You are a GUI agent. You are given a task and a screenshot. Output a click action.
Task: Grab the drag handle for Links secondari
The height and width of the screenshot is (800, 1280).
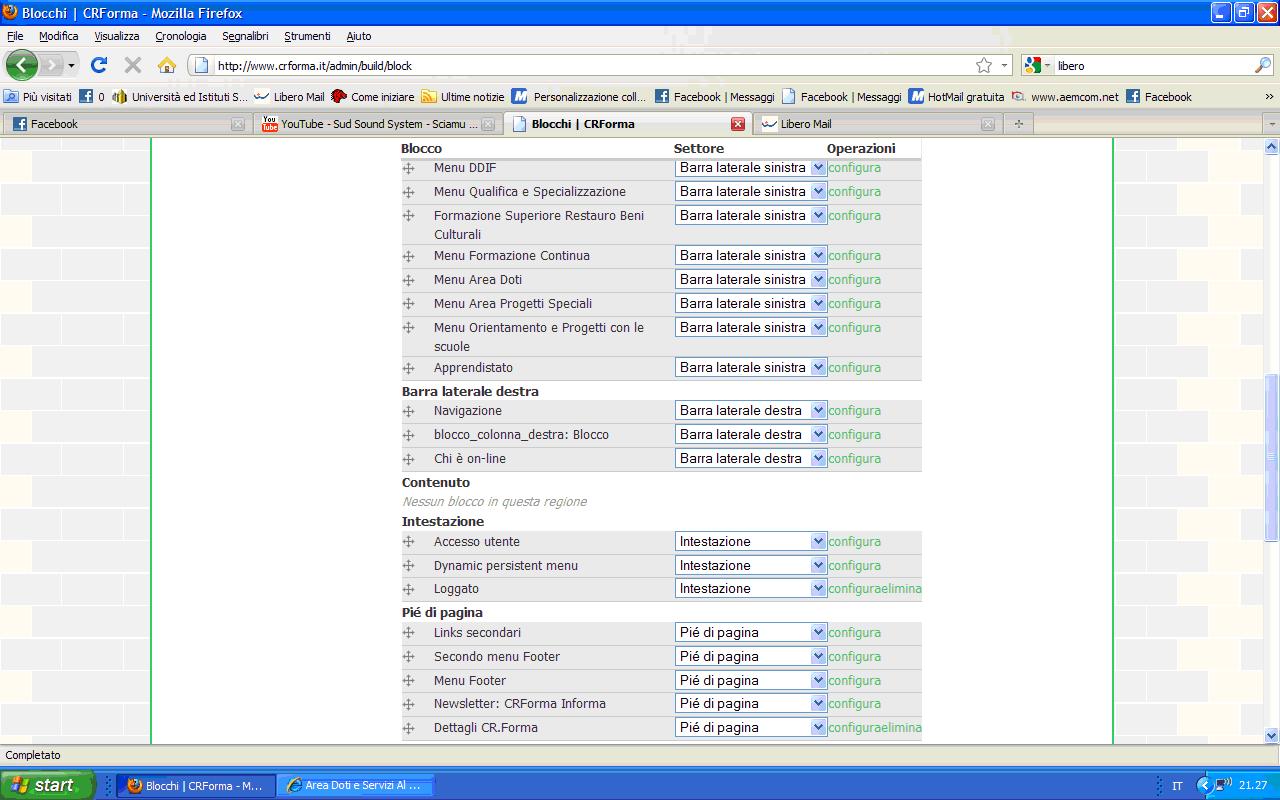[x=408, y=633]
